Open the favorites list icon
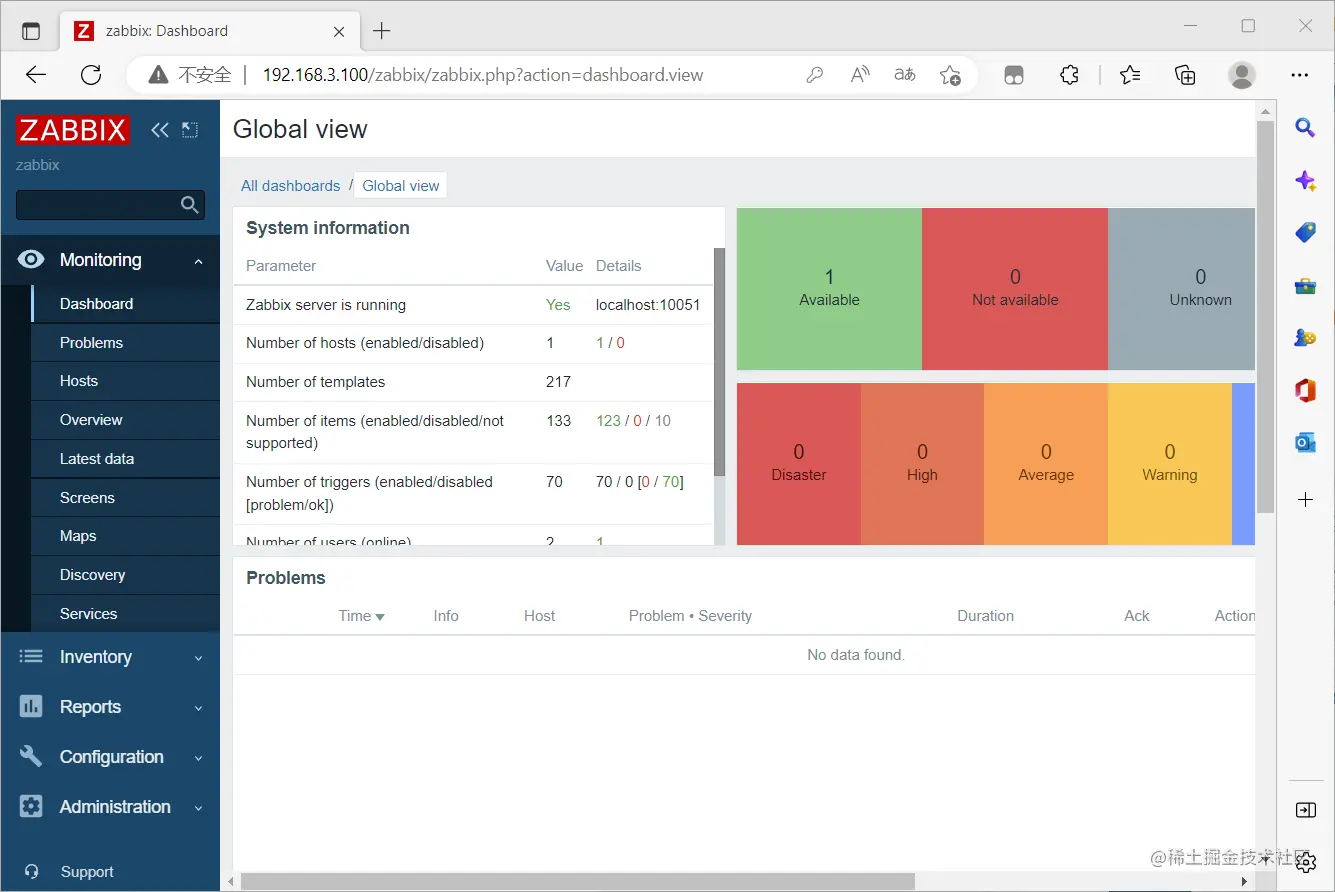Viewport: 1335px width, 892px height. 1130,75
